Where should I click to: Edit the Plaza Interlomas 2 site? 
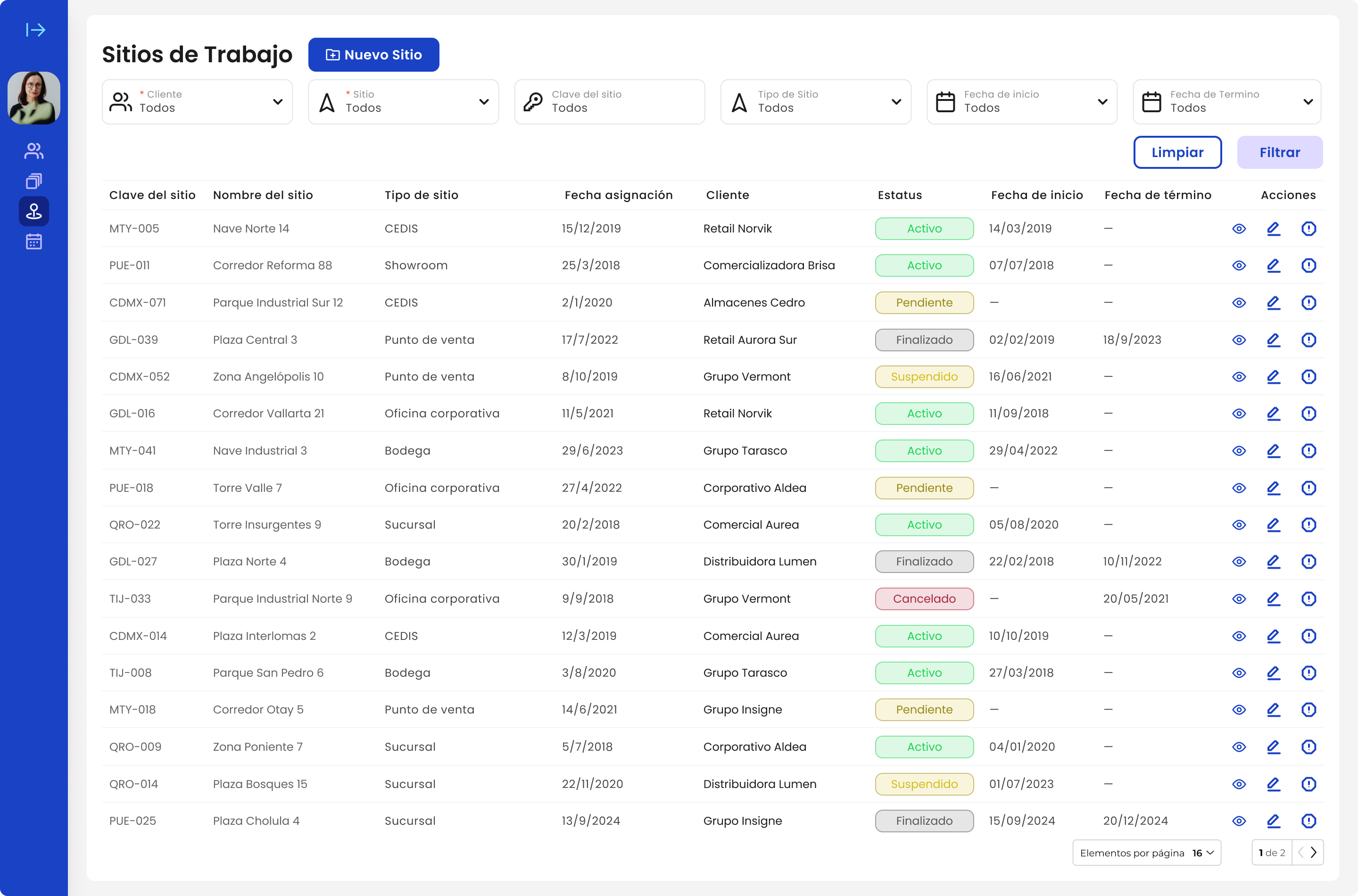[x=1274, y=636]
